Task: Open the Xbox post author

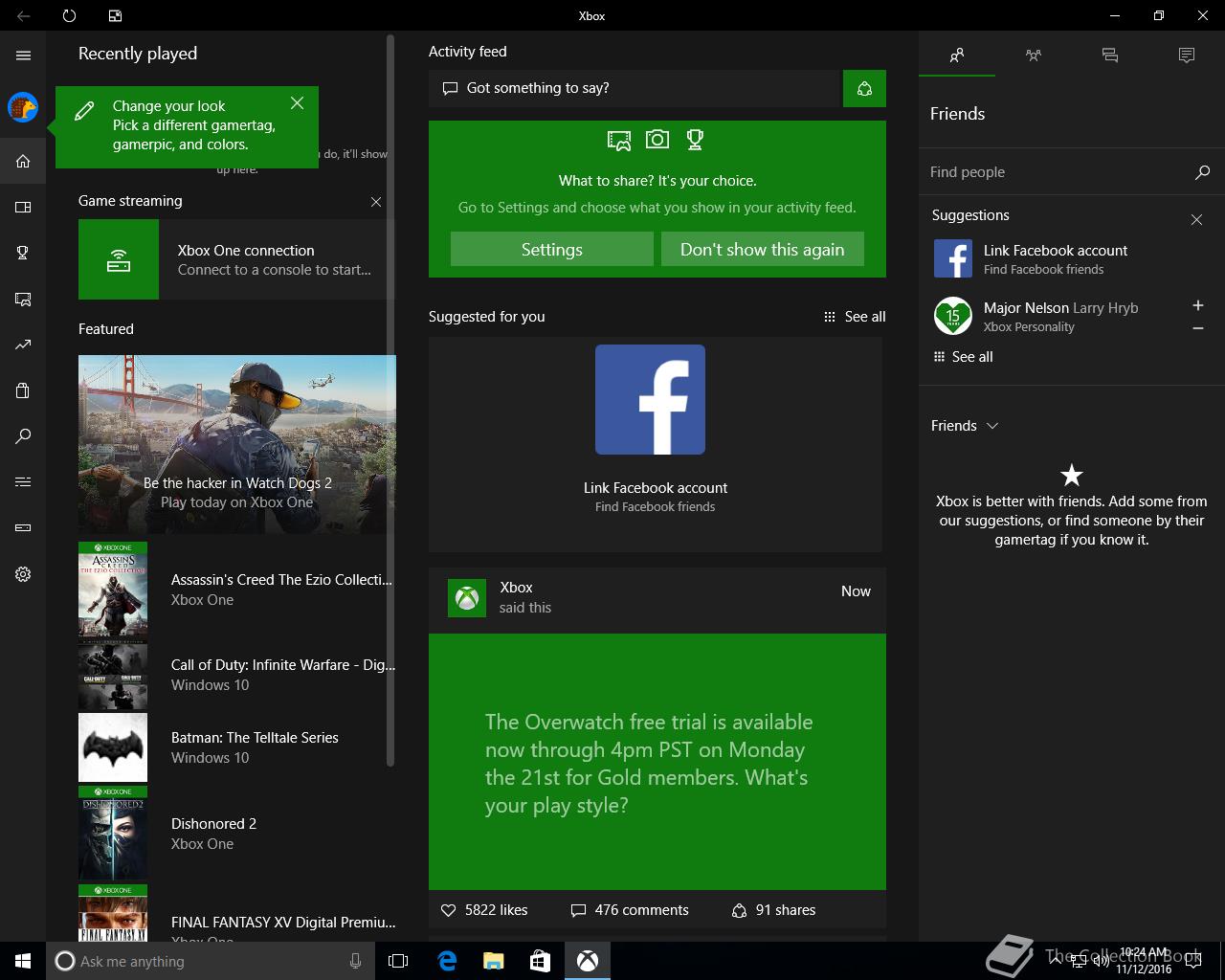Action: tap(516, 588)
